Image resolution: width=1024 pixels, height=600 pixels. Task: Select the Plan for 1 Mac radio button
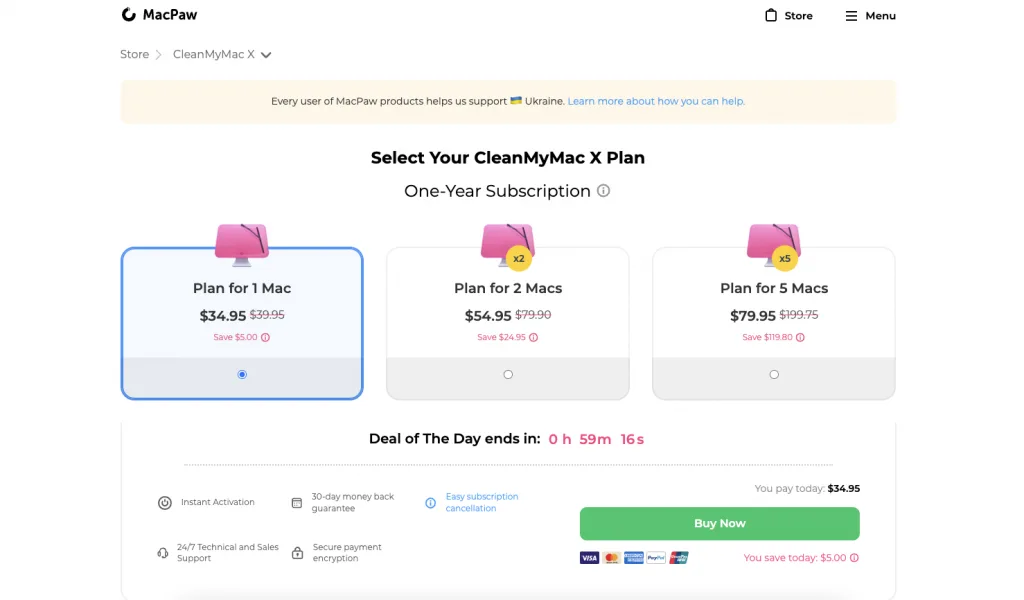(242, 374)
